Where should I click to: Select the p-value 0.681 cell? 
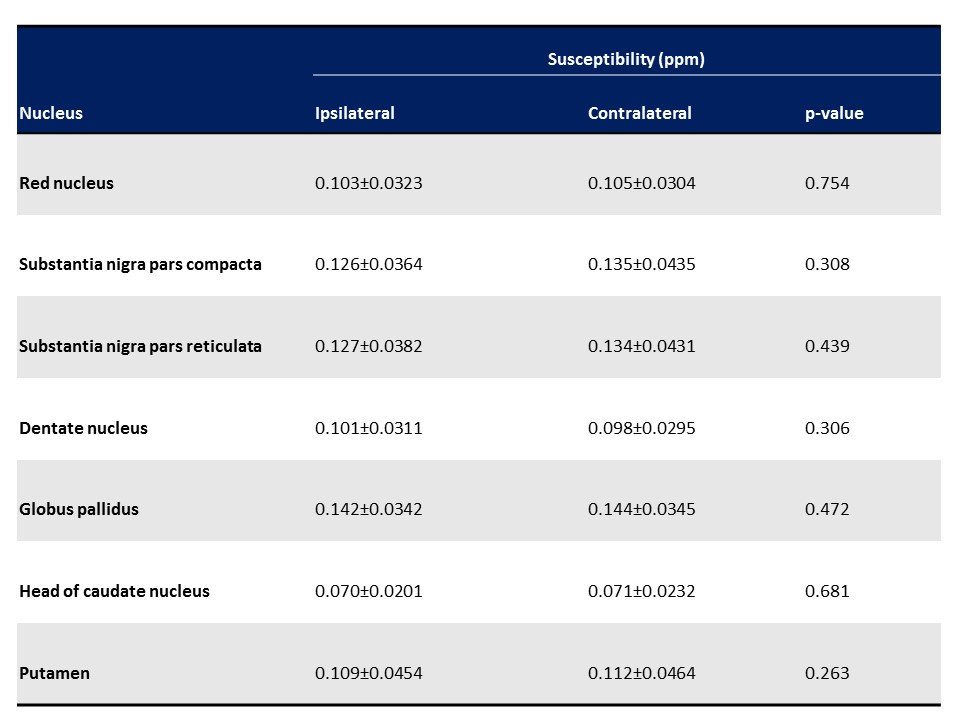826,591
